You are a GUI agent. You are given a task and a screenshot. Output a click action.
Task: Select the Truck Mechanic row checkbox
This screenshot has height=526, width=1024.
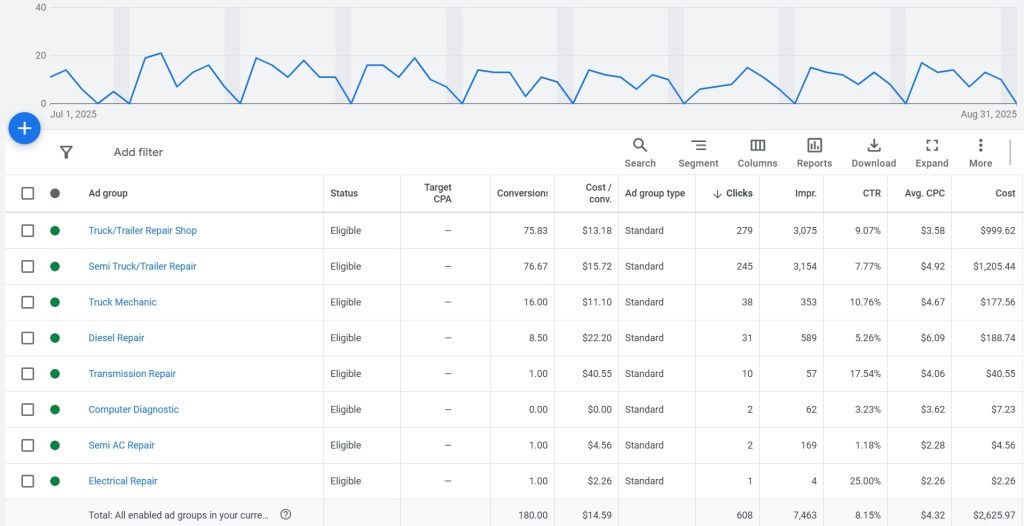point(28,302)
